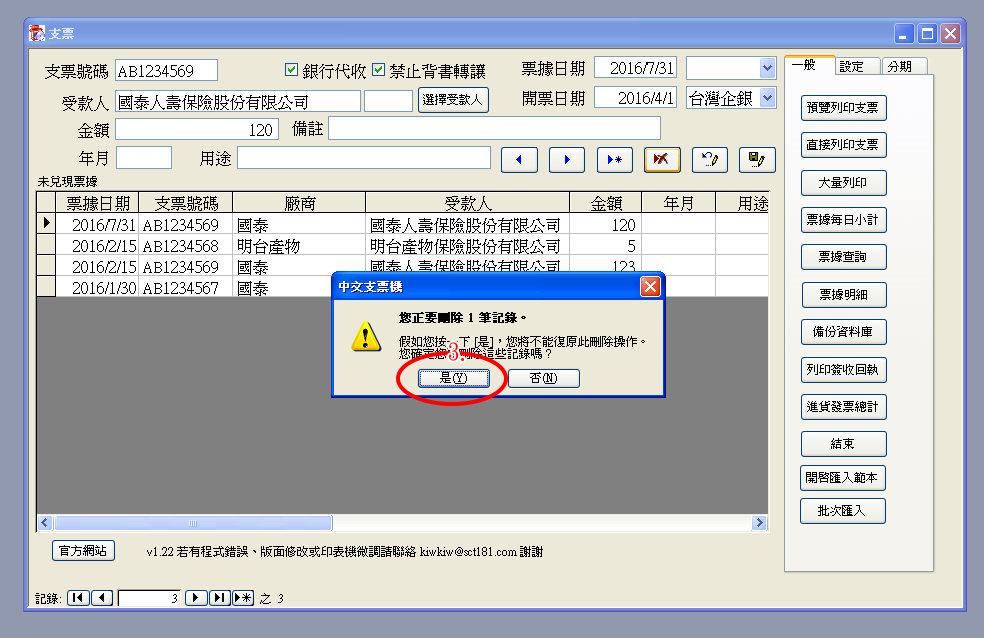The width and height of the screenshot is (984, 638).
Task: Select cell 2016/1/30 in table
Action: [97, 287]
